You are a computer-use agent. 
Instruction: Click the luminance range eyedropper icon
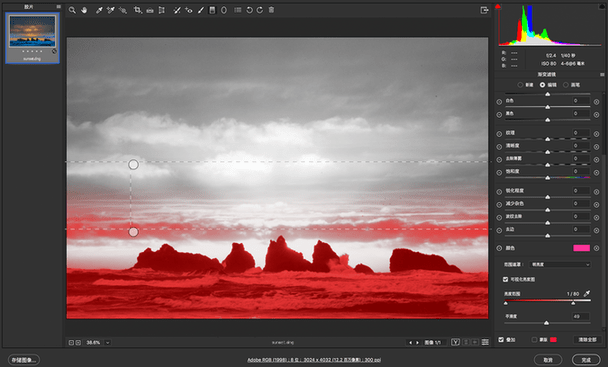pos(587,294)
